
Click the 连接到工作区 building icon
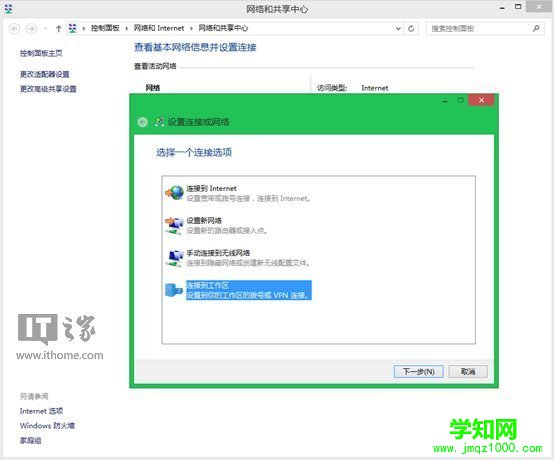[174, 290]
